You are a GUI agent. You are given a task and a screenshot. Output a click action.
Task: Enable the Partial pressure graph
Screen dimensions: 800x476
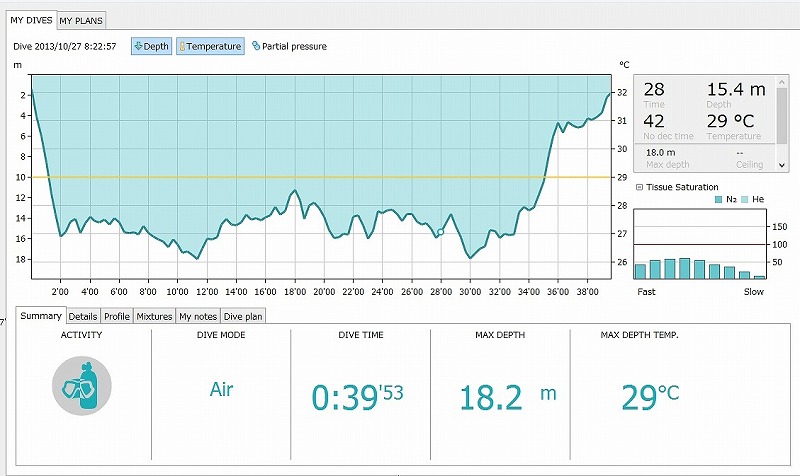(289, 46)
